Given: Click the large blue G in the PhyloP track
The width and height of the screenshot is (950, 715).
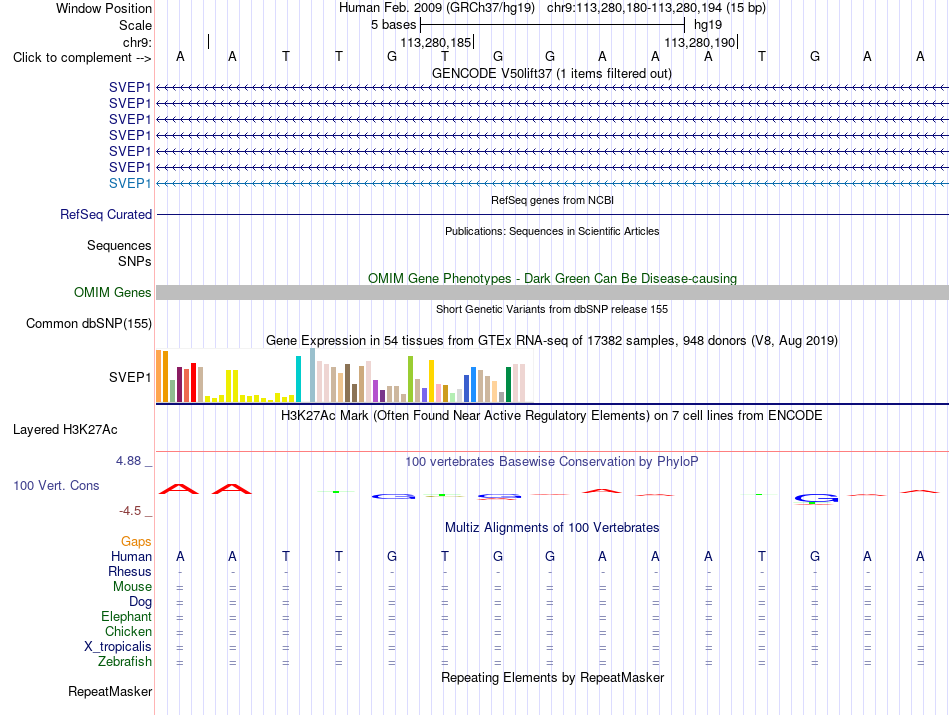Looking at the screenshot, I should (816, 499).
